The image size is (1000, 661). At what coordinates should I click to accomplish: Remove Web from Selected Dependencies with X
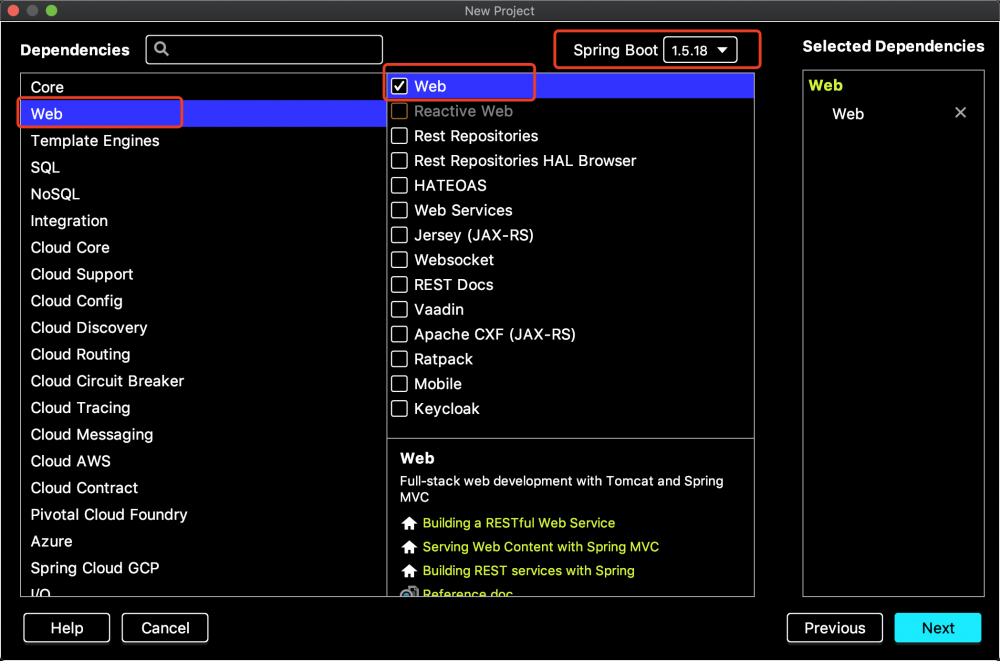point(960,113)
